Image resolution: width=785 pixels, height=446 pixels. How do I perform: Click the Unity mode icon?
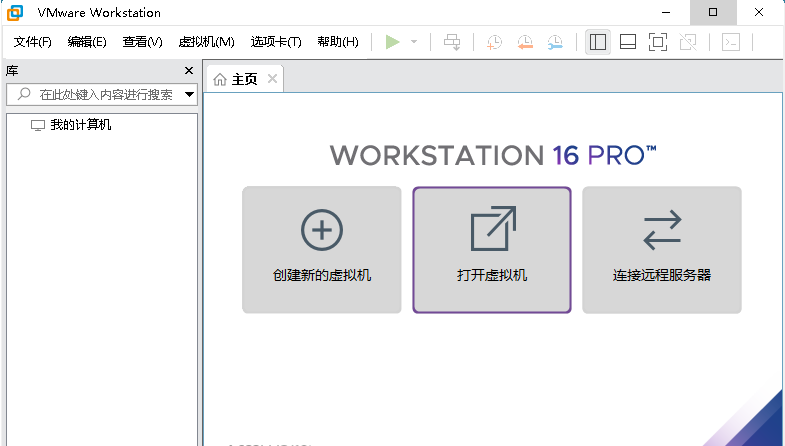point(688,42)
